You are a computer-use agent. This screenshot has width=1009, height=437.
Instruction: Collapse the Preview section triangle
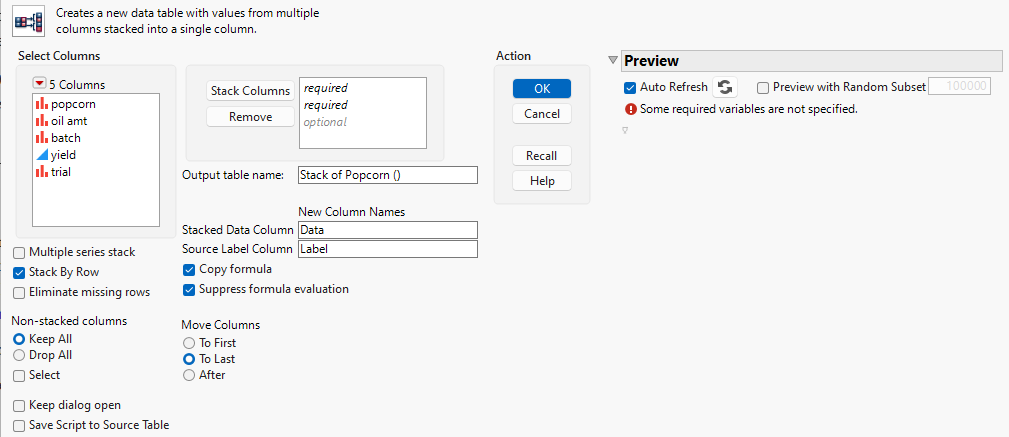tap(613, 61)
